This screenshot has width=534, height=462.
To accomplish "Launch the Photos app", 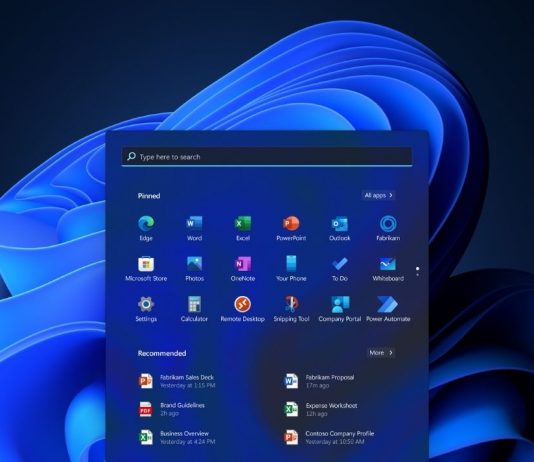I will (194, 268).
